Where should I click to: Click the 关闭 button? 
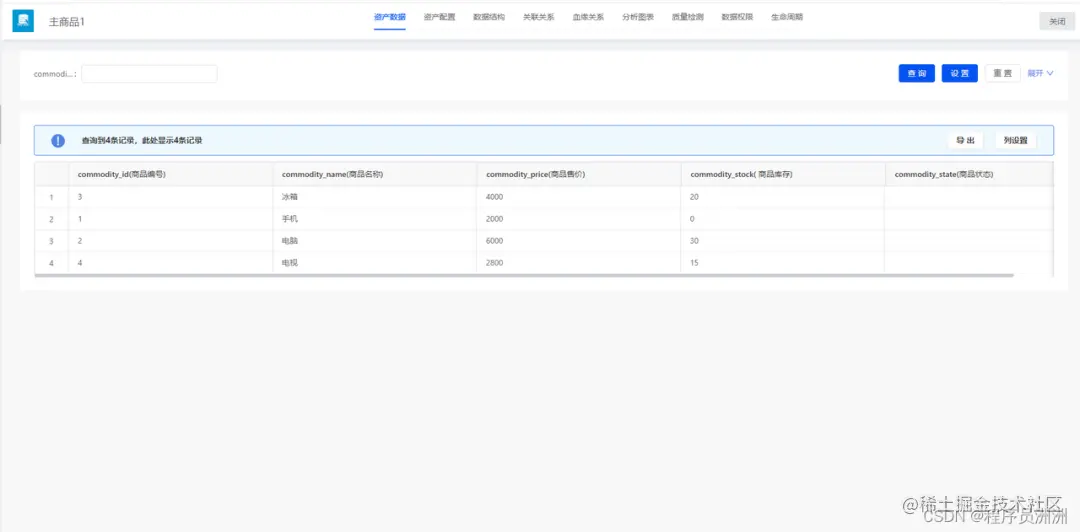(1057, 21)
